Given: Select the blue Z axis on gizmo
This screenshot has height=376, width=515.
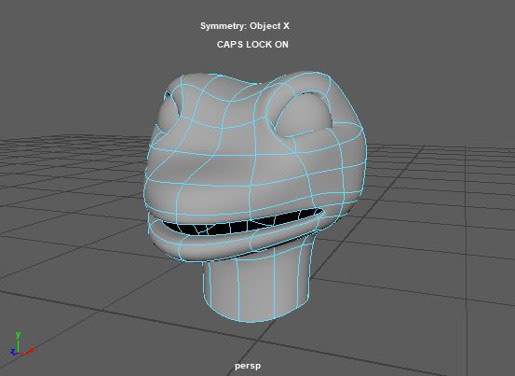Looking at the screenshot, I should (14, 352).
